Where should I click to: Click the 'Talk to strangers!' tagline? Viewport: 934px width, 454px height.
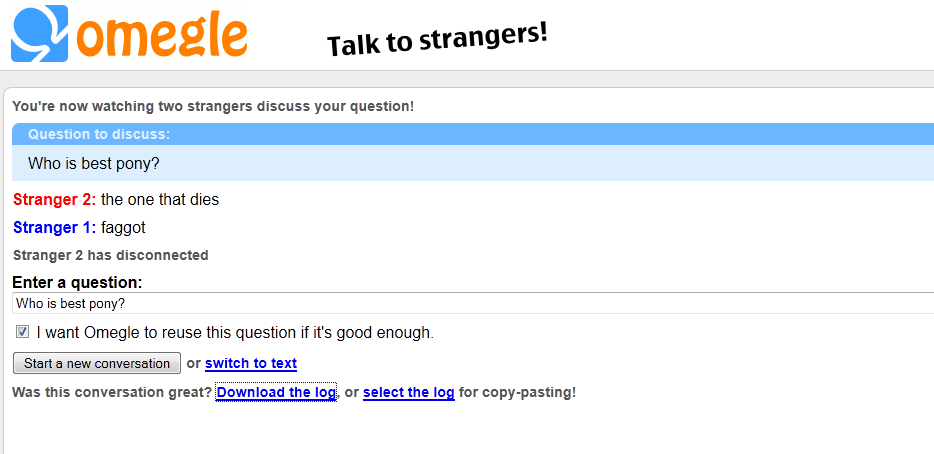coord(437,40)
